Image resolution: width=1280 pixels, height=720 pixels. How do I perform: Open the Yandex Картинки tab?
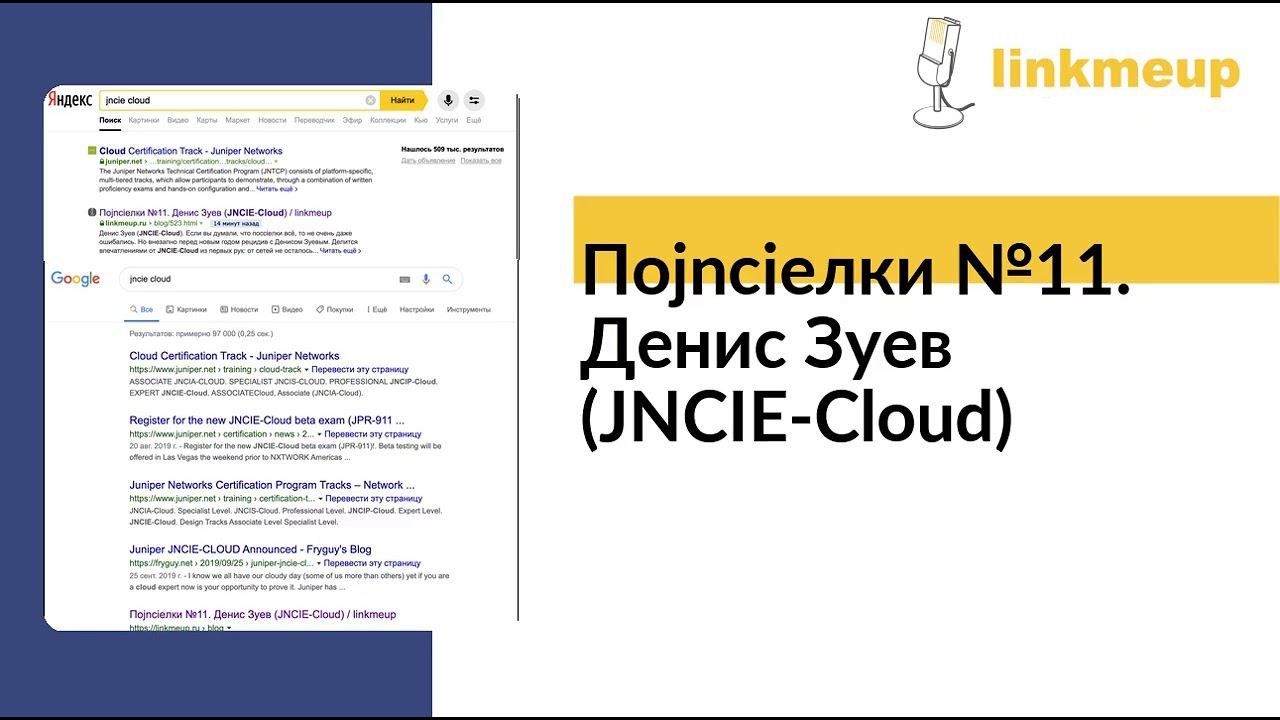coord(144,120)
